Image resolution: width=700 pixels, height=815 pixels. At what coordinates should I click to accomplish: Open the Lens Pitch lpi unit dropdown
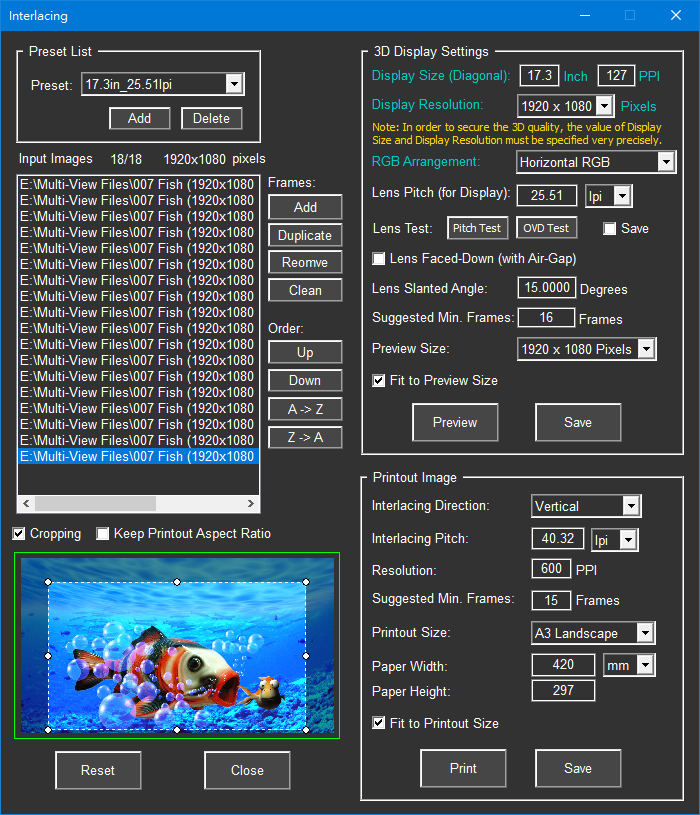[623, 196]
